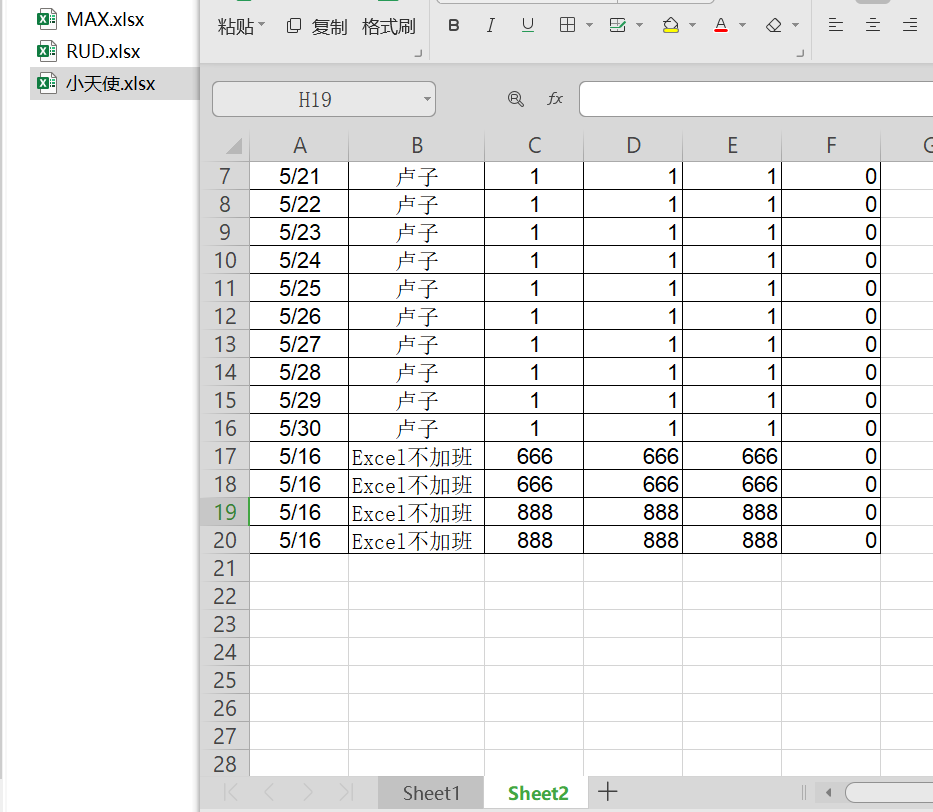
Task: Toggle bold formatting
Action: click(453, 25)
